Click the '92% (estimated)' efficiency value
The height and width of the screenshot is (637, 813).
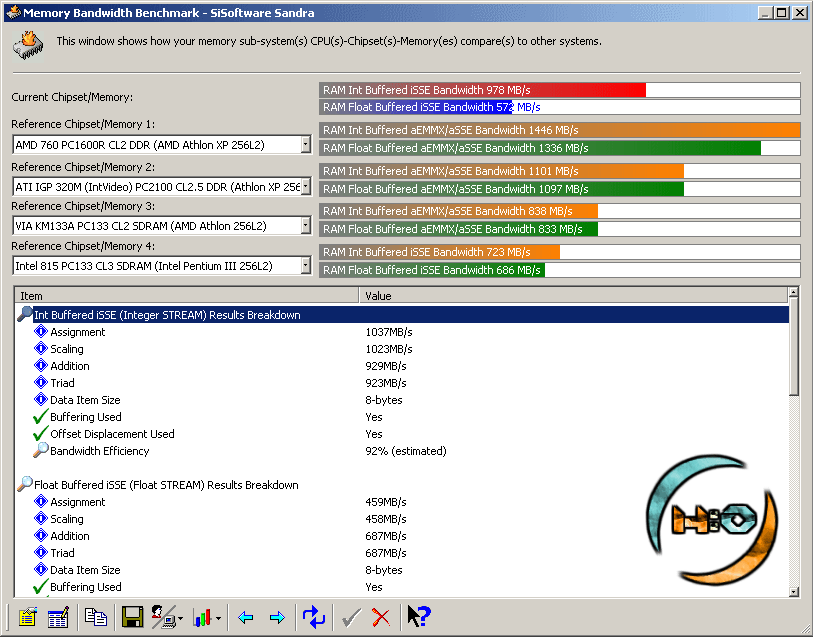pos(406,451)
